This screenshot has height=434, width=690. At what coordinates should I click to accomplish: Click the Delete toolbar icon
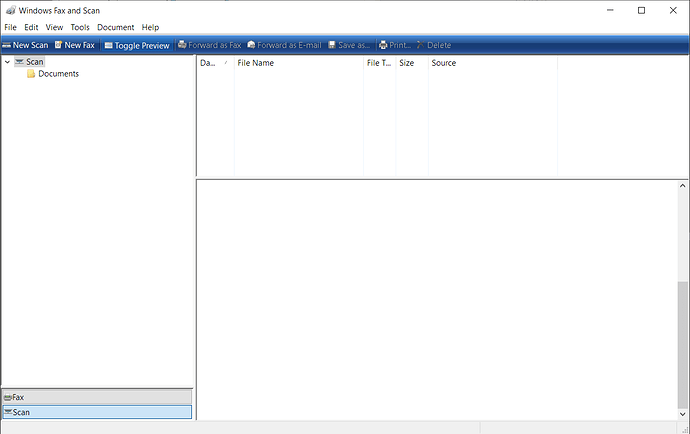421,45
